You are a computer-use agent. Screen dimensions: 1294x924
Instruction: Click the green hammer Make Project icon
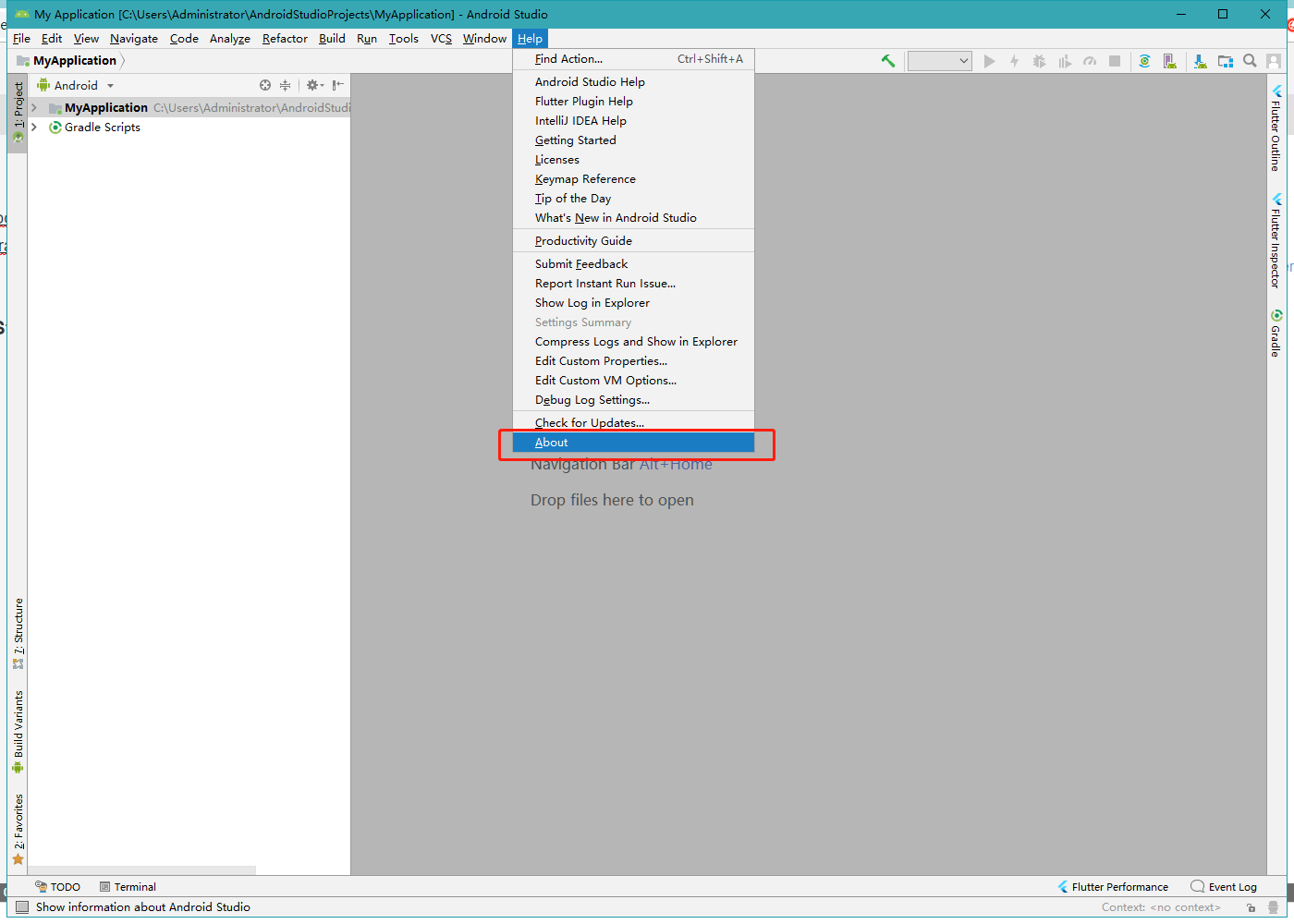coord(888,61)
